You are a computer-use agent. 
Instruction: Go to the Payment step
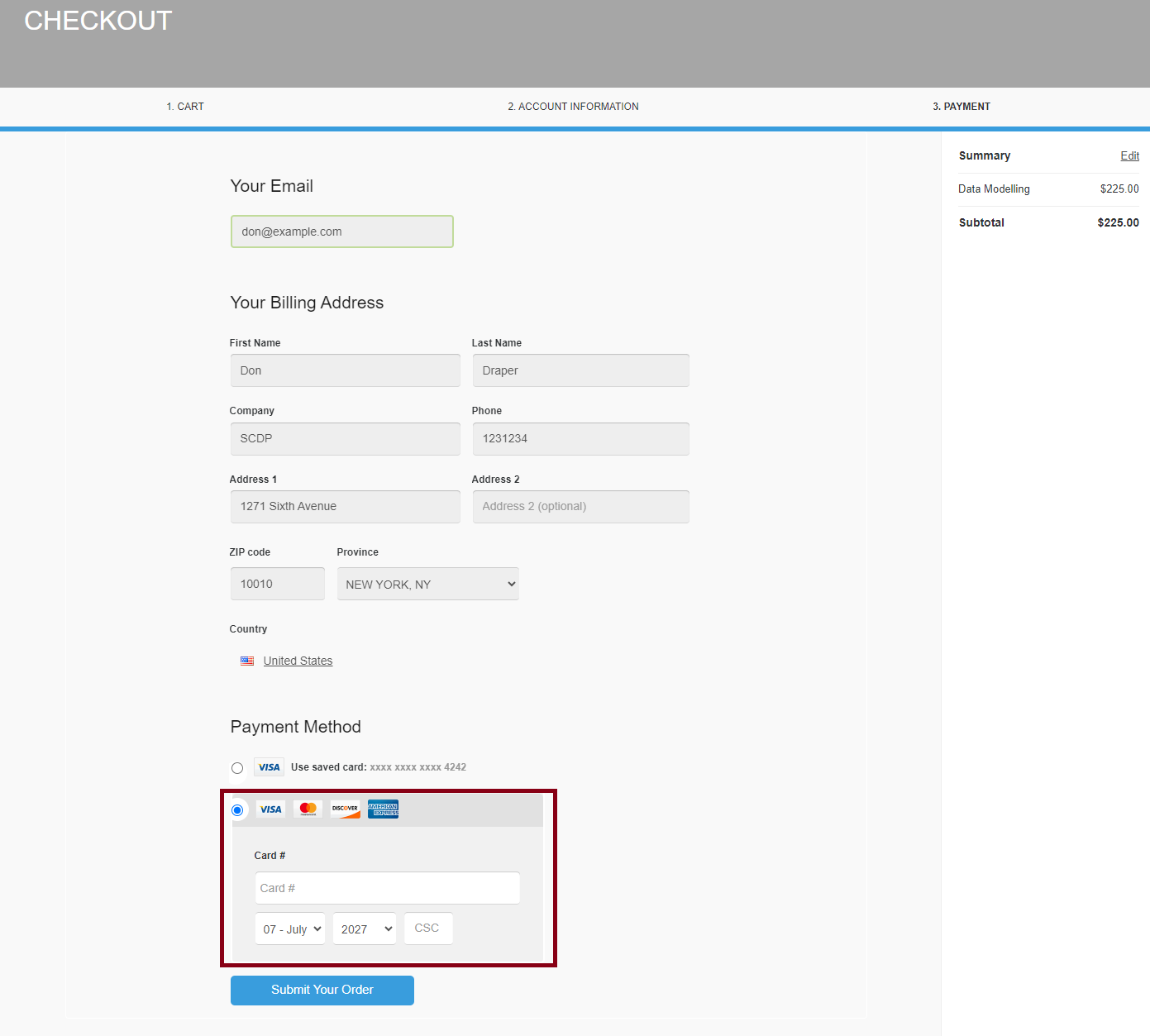962,107
